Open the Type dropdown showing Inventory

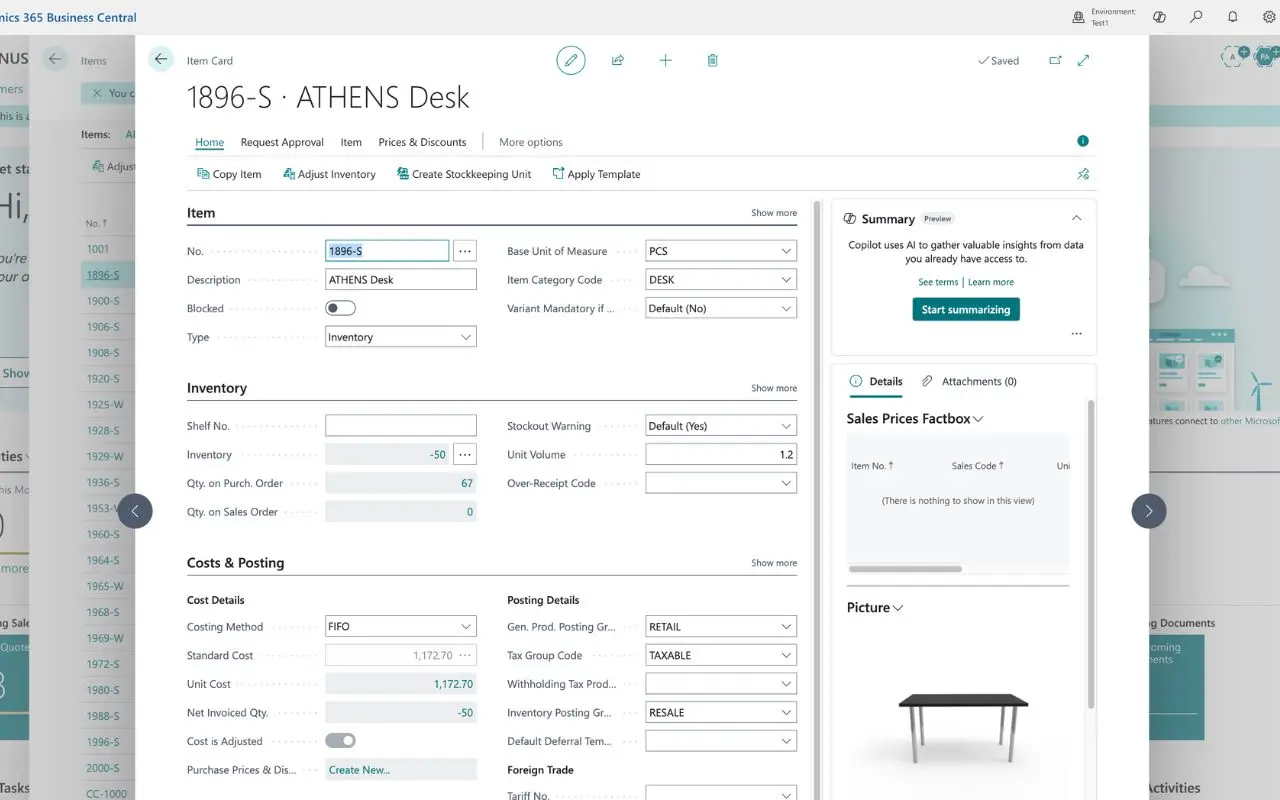click(401, 337)
